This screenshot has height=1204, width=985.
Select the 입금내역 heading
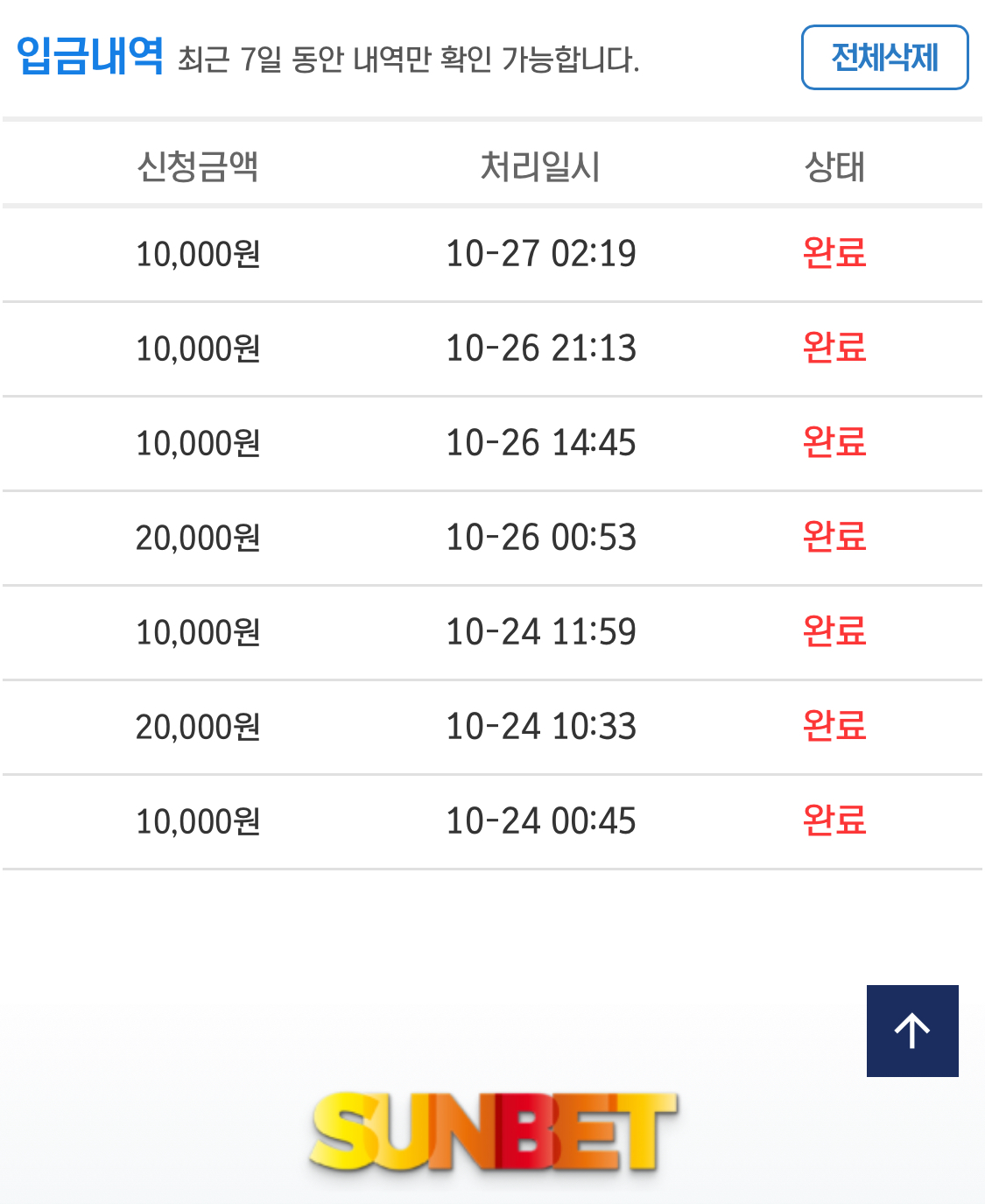[90, 56]
